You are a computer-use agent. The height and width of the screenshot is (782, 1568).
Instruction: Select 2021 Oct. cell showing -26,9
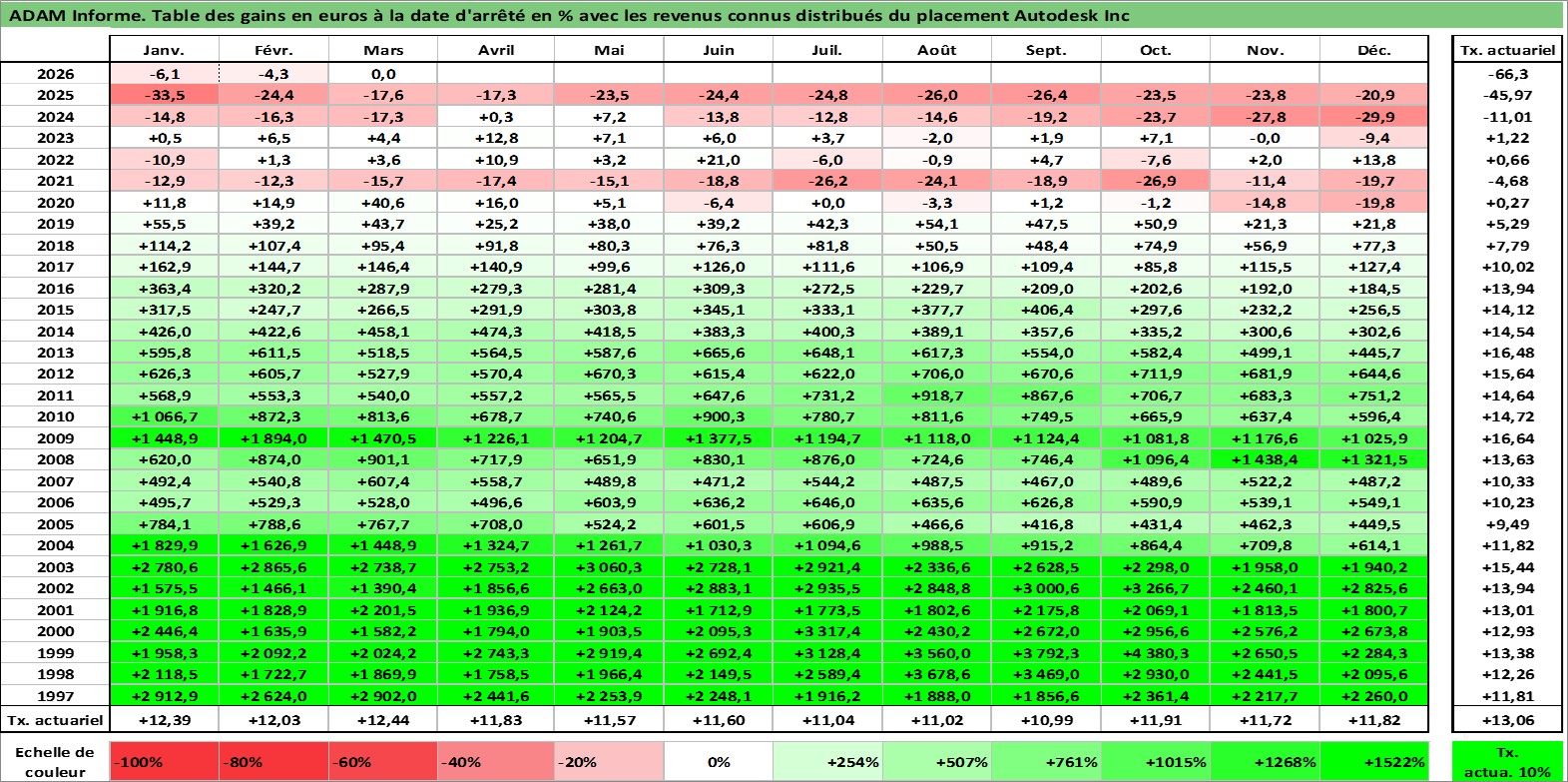pos(1155,181)
